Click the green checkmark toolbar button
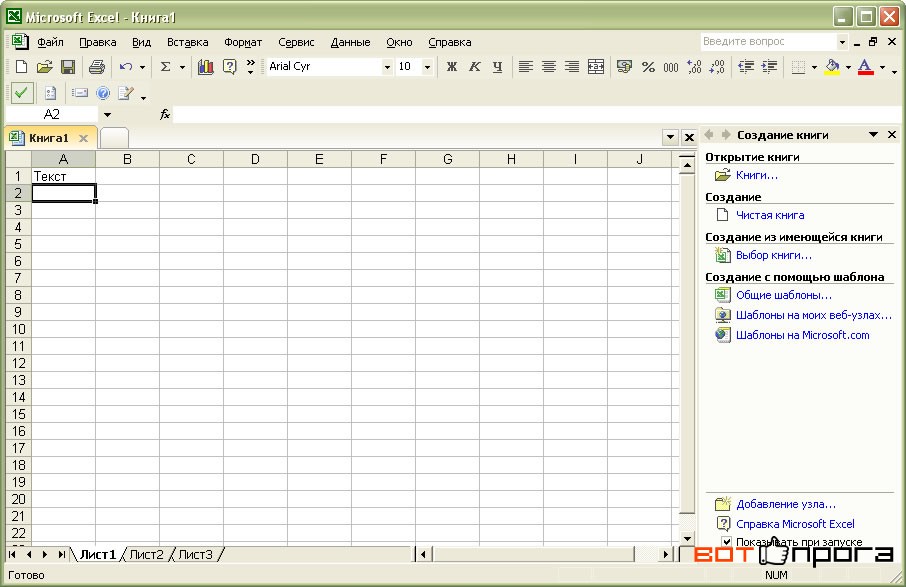Image resolution: width=906 pixels, height=587 pixels. (21, 93)
